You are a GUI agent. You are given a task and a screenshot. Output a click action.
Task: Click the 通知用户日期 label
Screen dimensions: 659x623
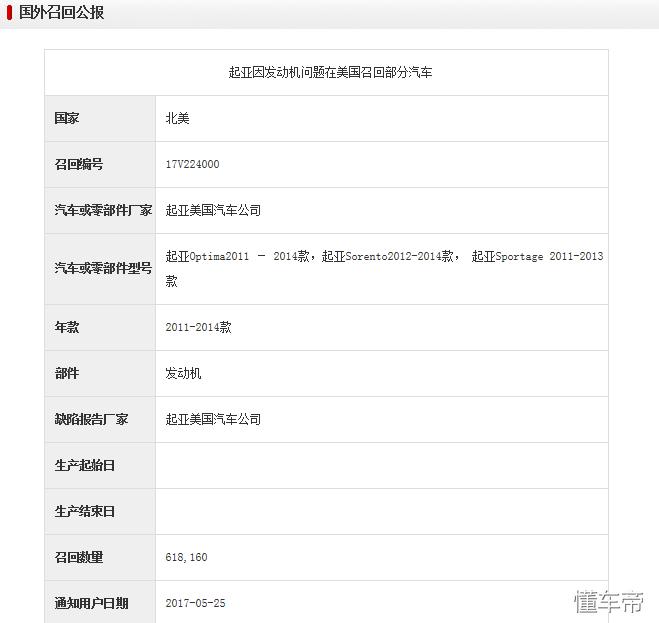pos(91,603)
